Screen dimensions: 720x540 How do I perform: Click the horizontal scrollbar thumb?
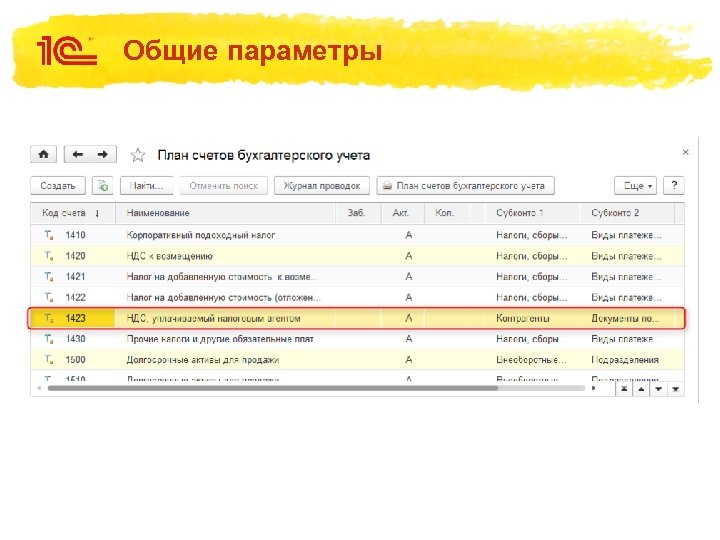pos(273,388)
